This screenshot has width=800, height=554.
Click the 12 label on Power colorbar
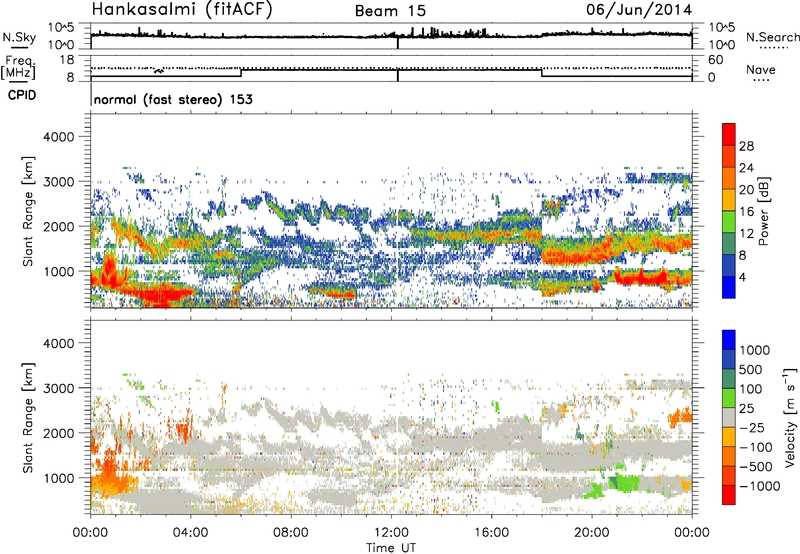coord(746,234)
